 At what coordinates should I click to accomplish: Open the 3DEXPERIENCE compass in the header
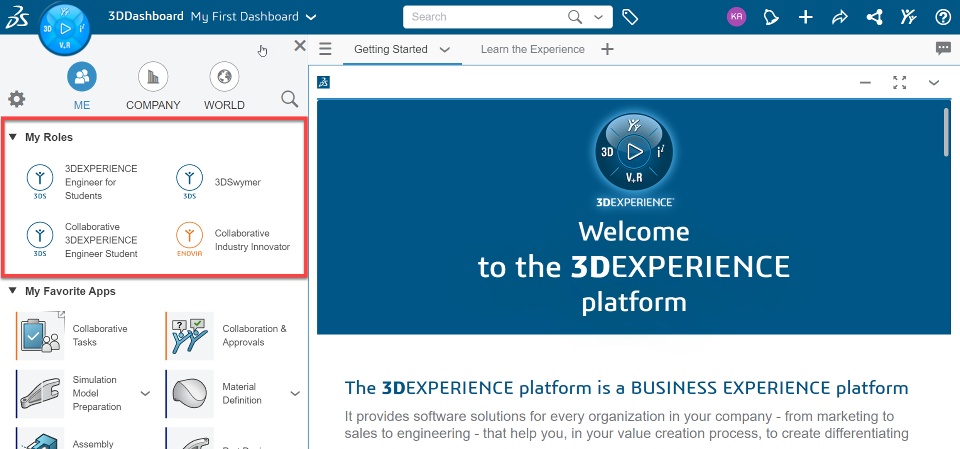click(65, 28)
